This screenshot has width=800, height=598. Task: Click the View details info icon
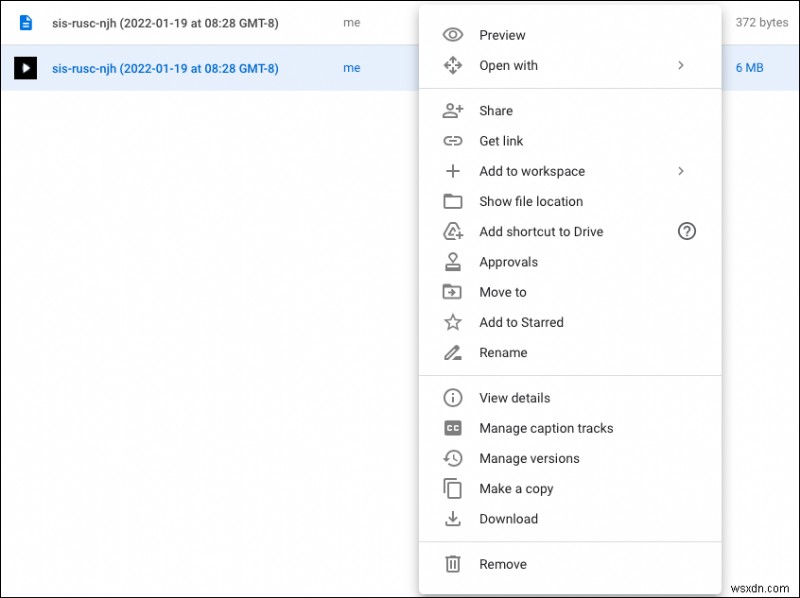[453, 398]
